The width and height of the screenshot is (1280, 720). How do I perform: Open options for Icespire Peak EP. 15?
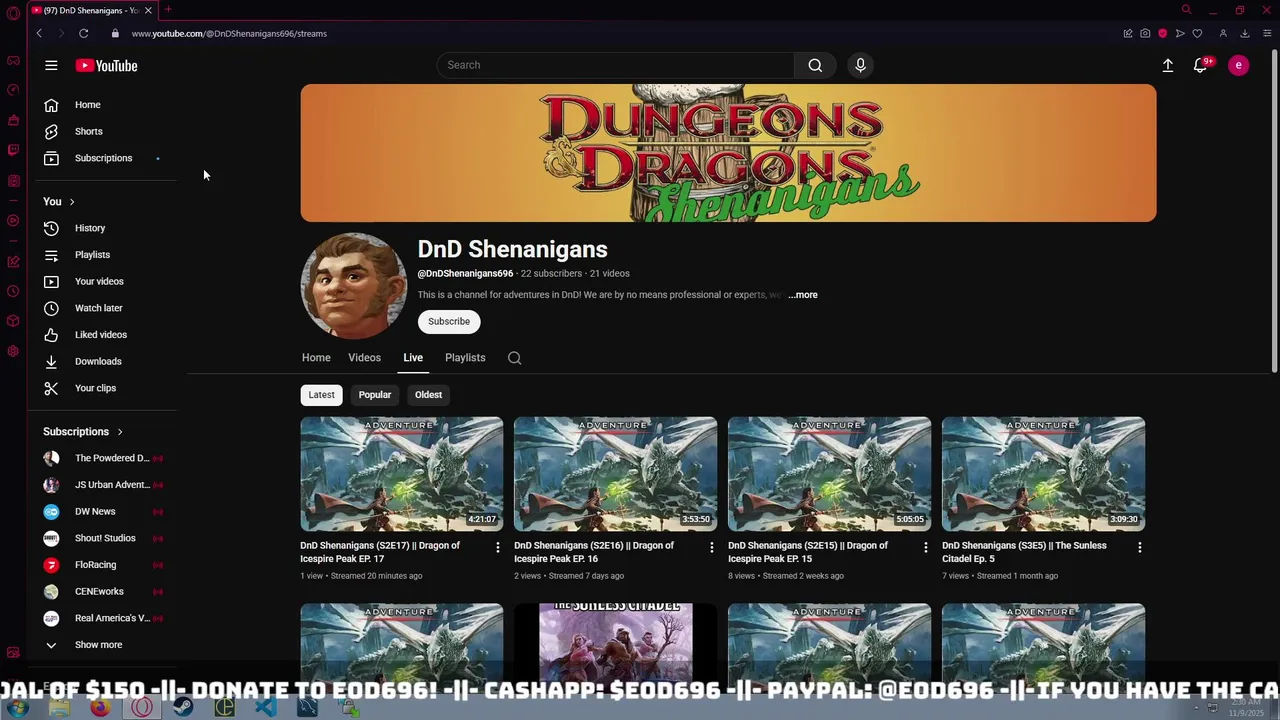point(925,547)
